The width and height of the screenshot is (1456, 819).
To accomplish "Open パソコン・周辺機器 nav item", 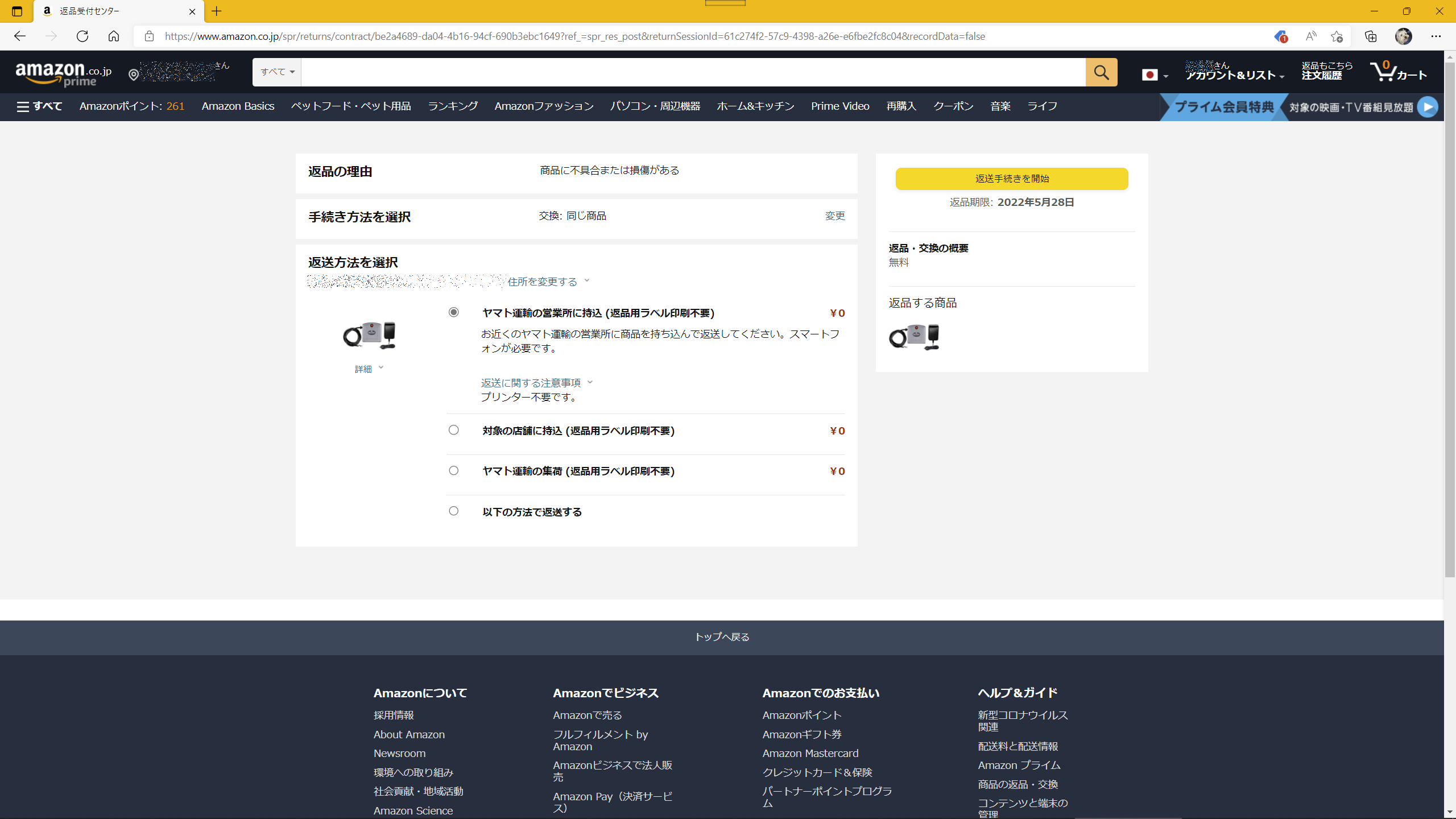I will (655, 106).
